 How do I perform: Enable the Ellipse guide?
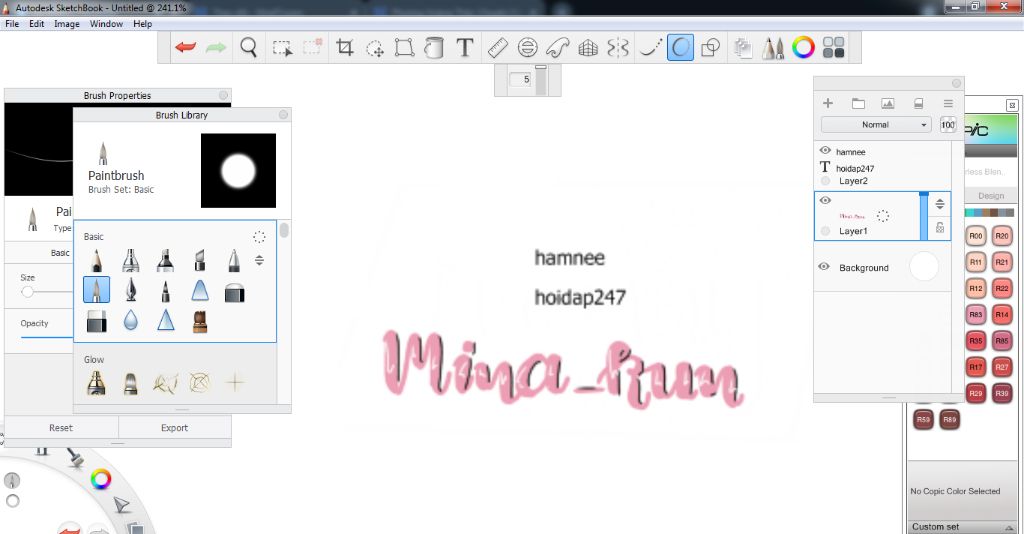coord(527,48)
